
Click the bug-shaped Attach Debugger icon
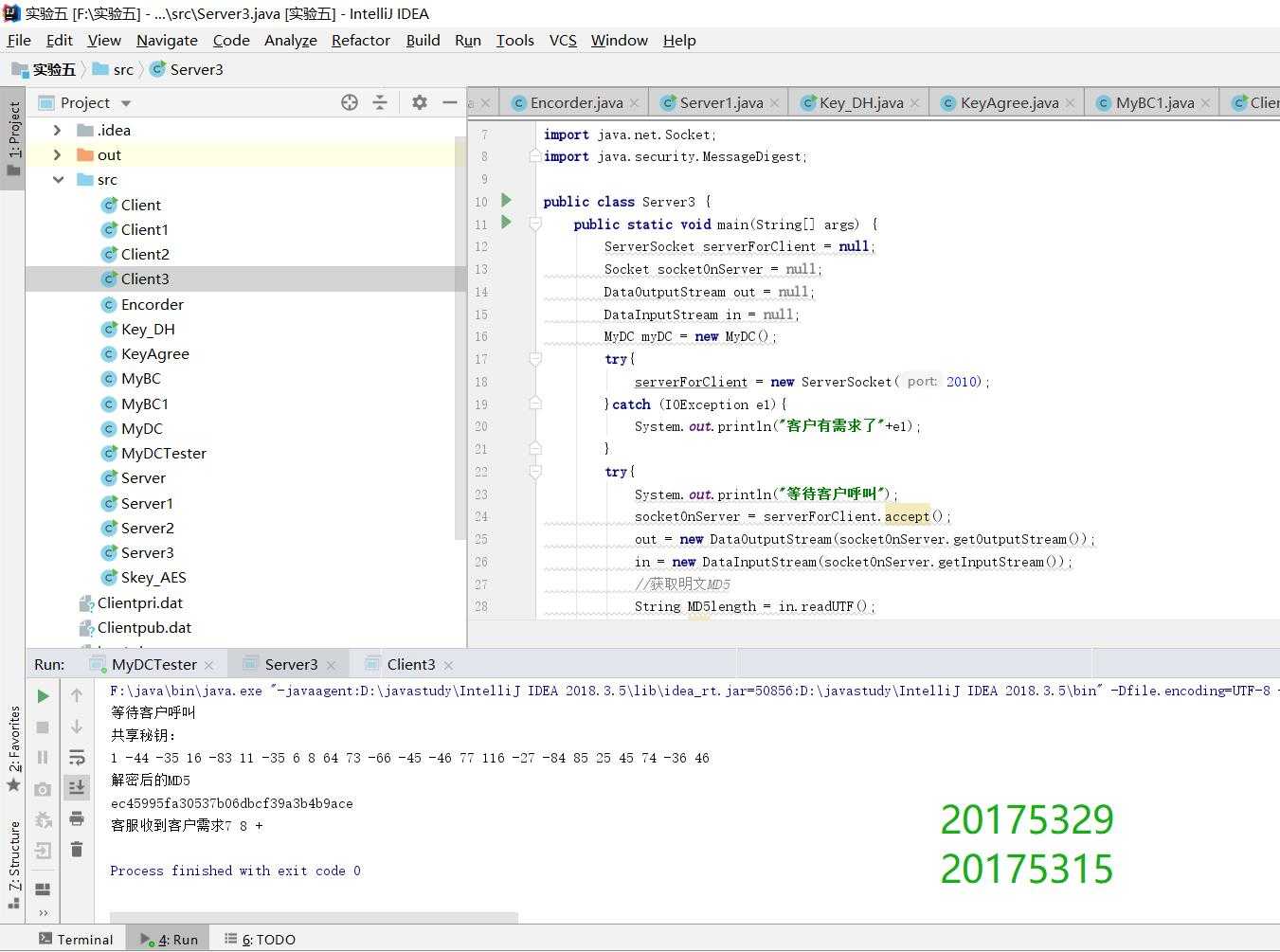click(x=43, y=819)
